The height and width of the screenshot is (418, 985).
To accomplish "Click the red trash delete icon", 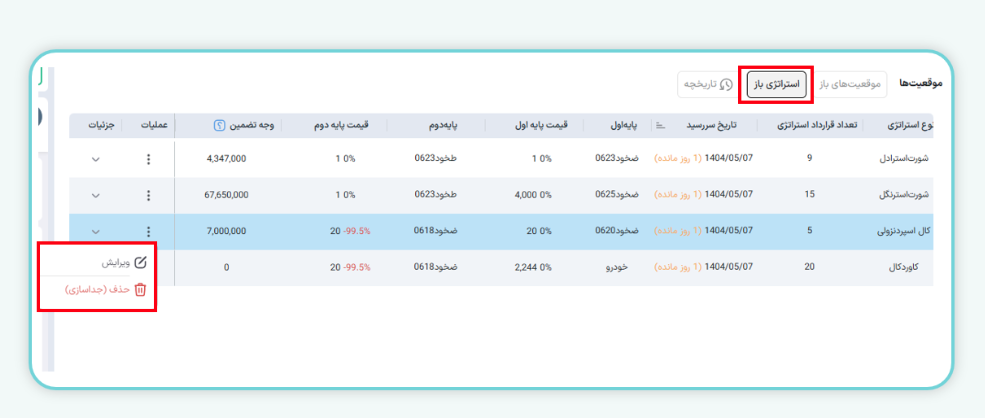I will pyautogui.click(x=140, y=290).
